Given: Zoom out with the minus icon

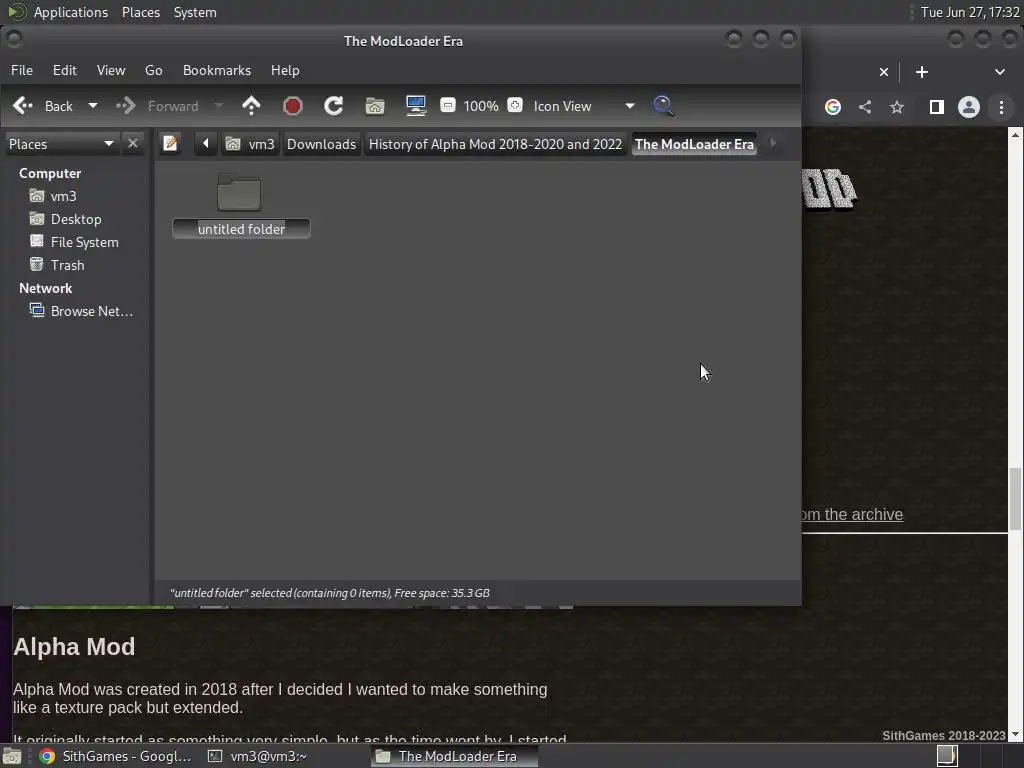Looking at the screenshot, I should (448, 105).
